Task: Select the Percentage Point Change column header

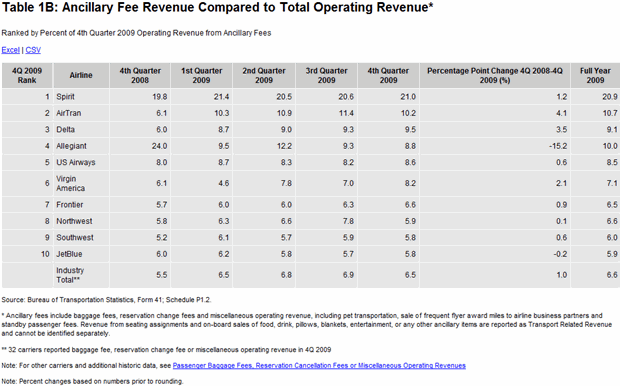Action: pos(495,76)
